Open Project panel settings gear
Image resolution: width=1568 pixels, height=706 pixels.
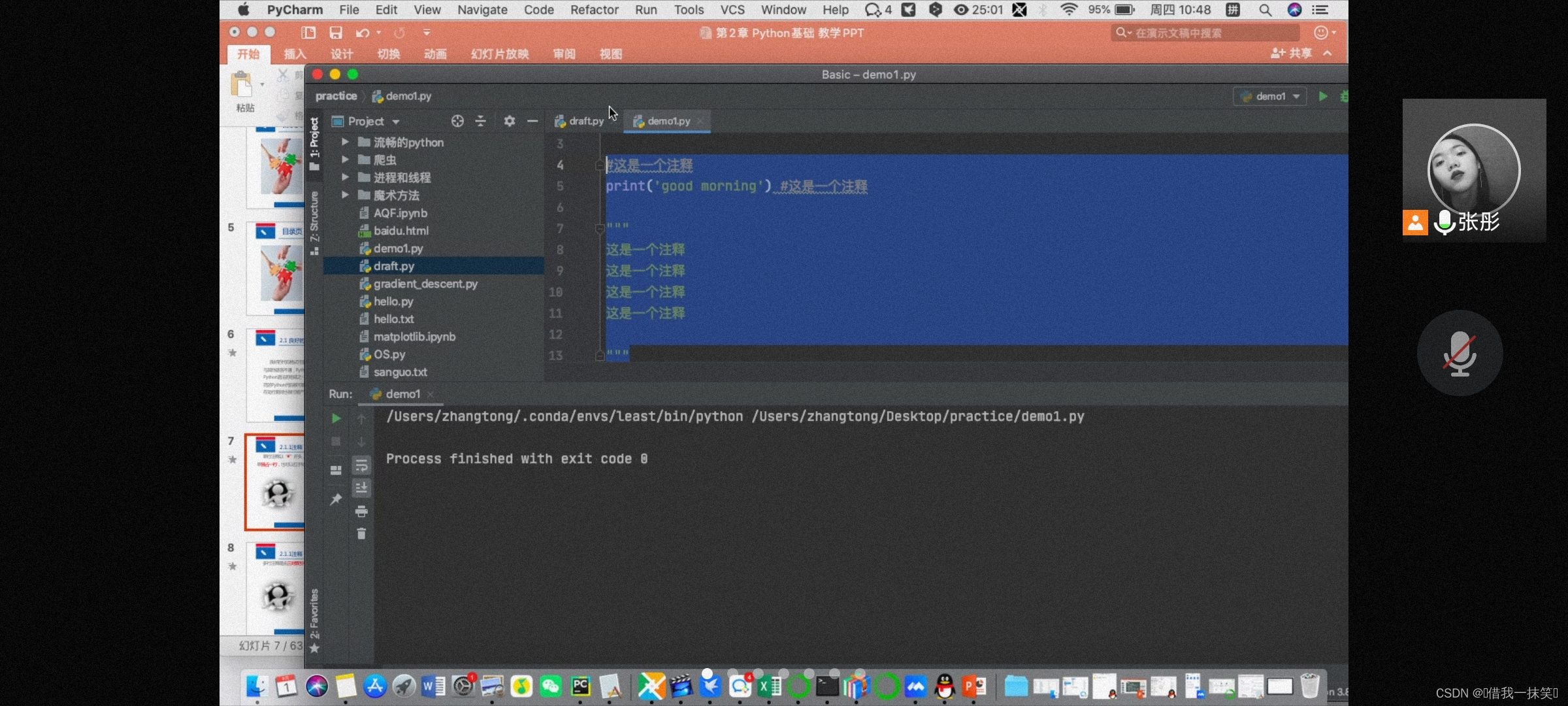pyautogui.click(x=510, y=121)
